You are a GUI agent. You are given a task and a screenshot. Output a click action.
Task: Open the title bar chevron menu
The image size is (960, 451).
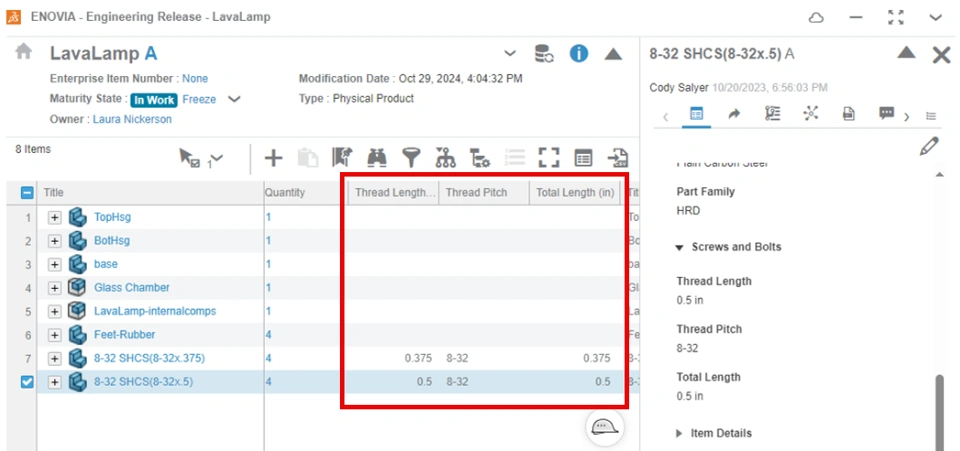(x=936, y=18)
